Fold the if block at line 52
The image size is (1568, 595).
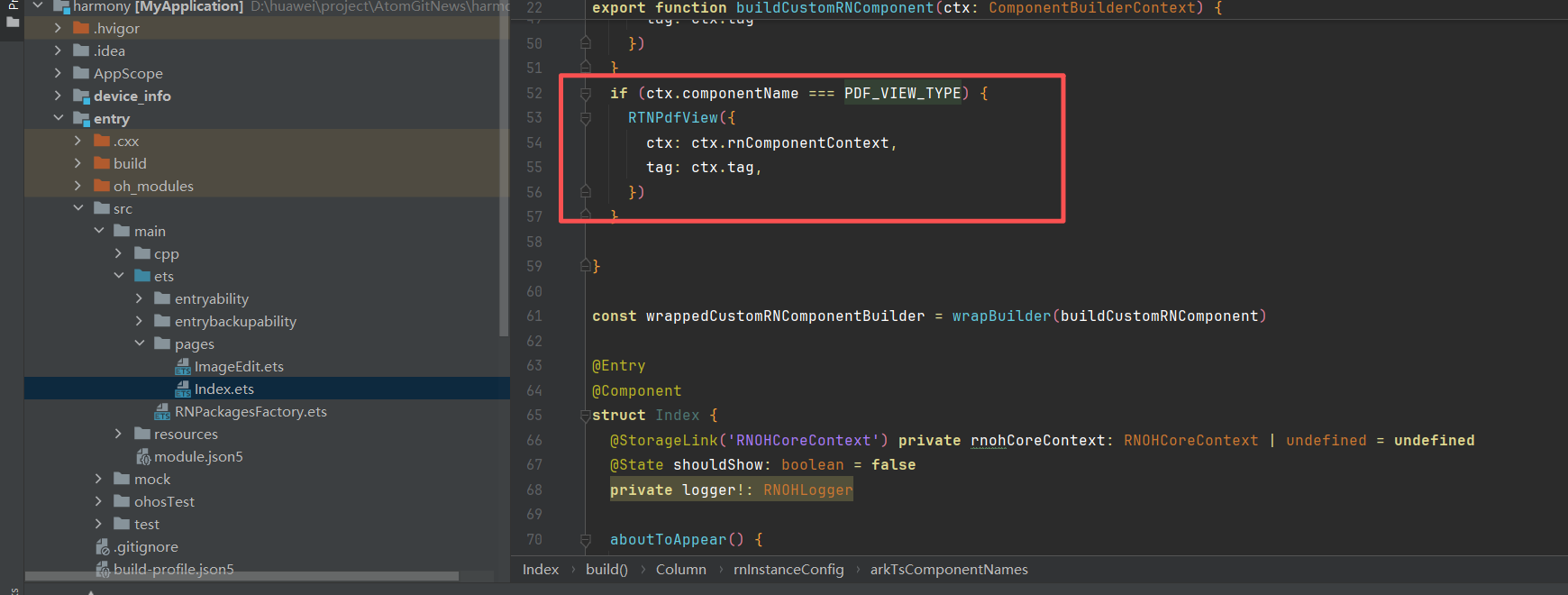click(586, 93)
